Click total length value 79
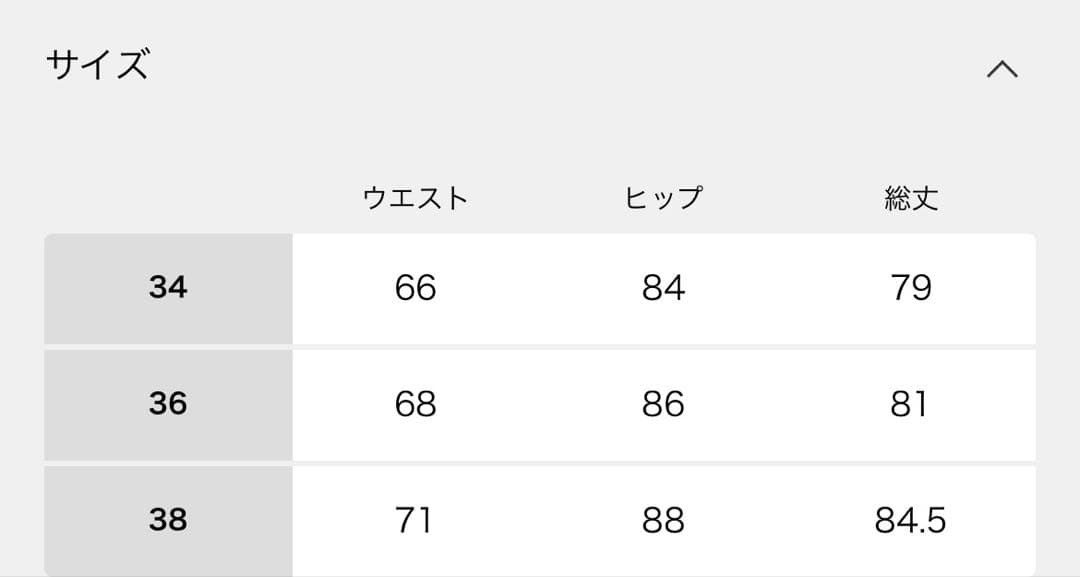The image size is (1080, 577). pyautogui.click(x=911, y=288)
